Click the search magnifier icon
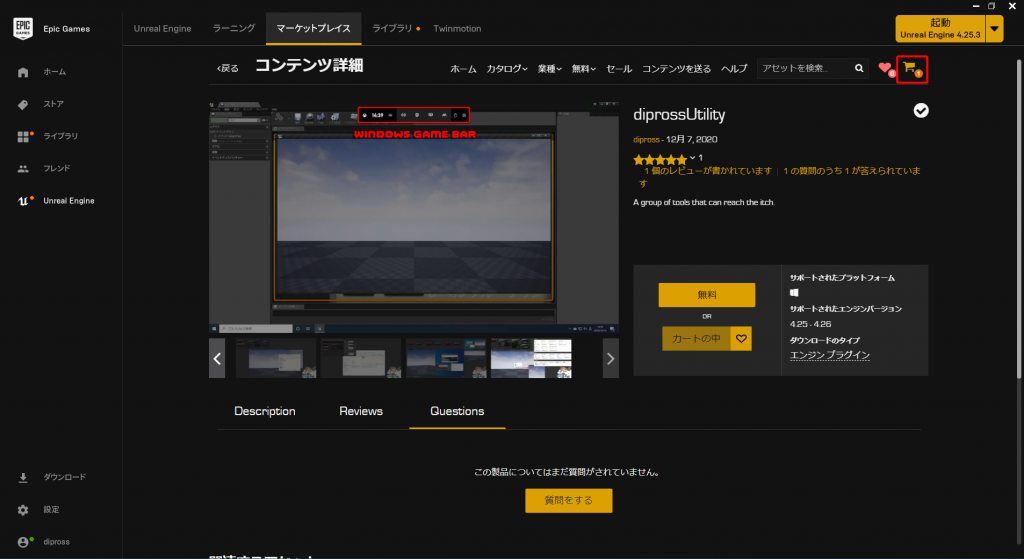The image size is (1024, 559). (x=859, y=68)
